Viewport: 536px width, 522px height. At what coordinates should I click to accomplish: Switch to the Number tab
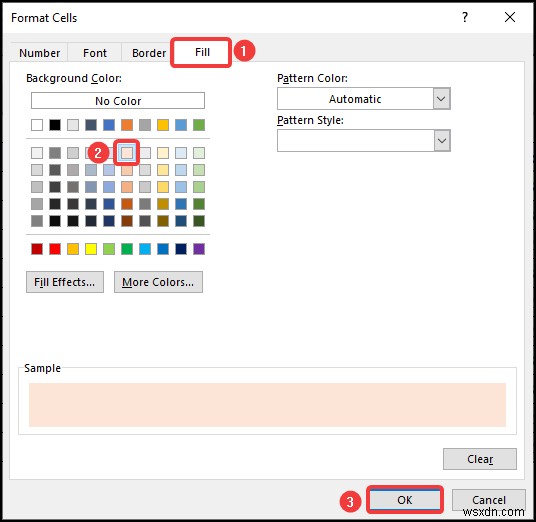pyautogui.click(x=39, y=53)
